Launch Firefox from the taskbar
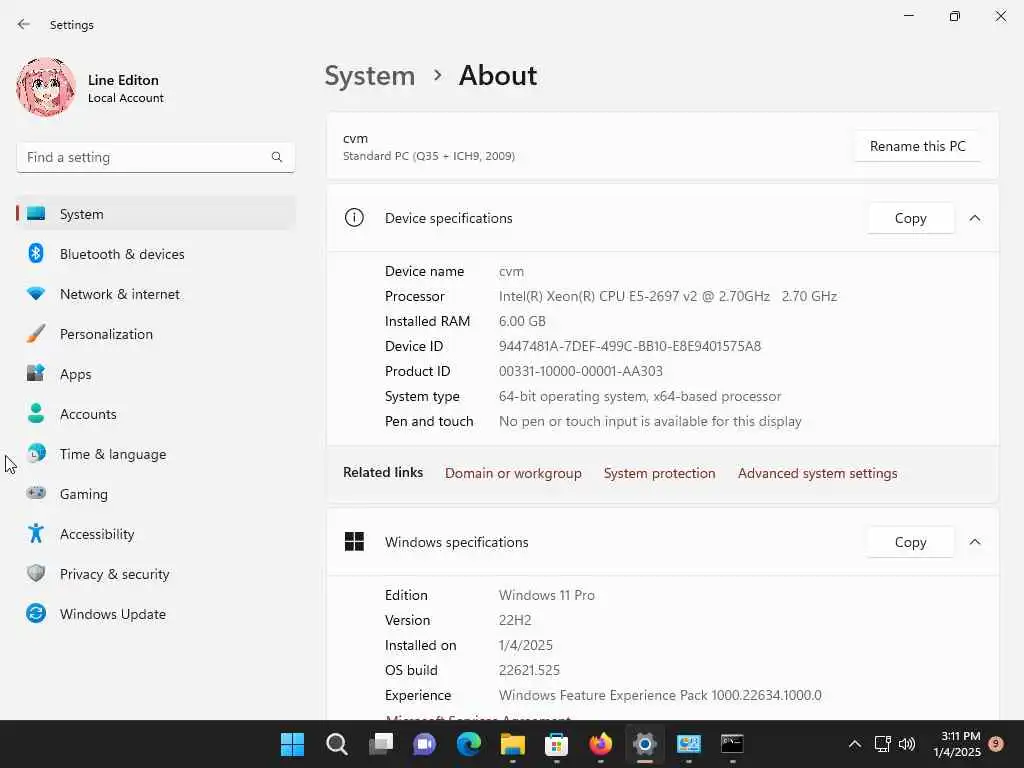1024x768 pixels. 601,744
